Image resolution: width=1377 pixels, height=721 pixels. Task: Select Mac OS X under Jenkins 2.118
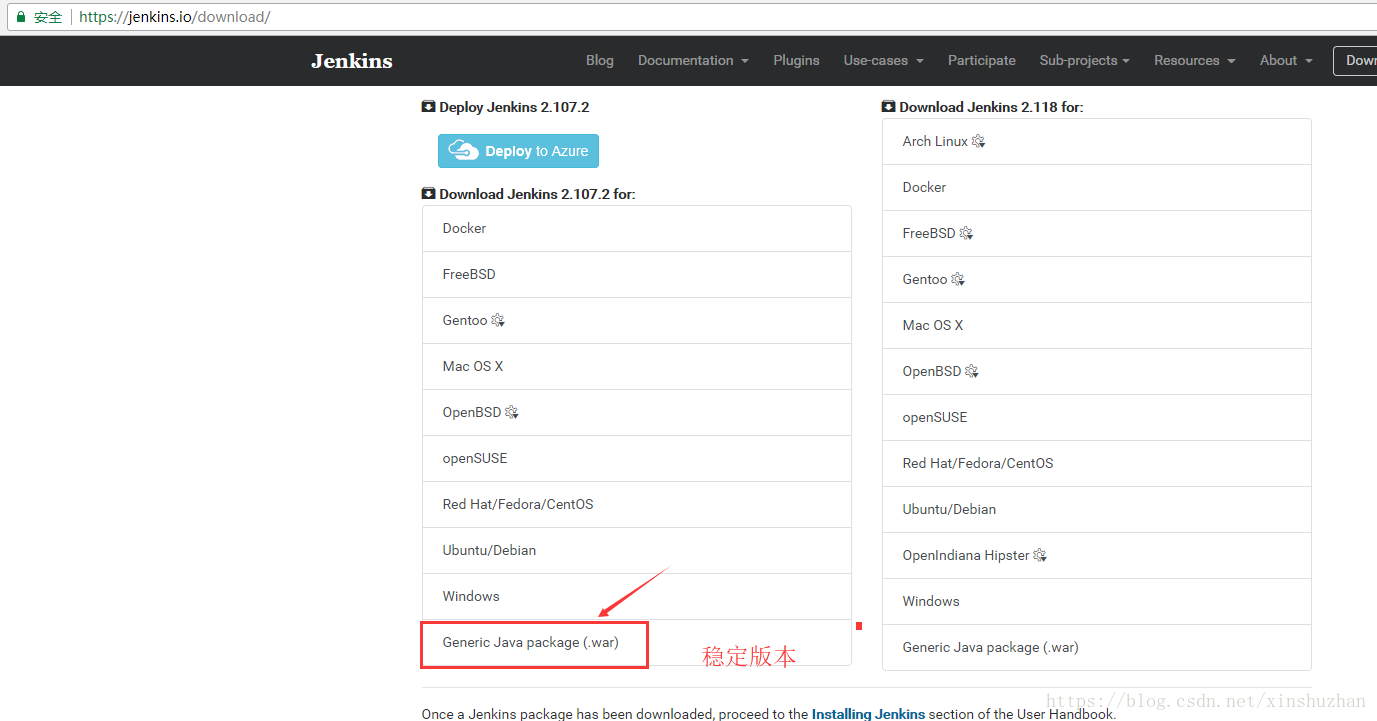point(1097,326)
